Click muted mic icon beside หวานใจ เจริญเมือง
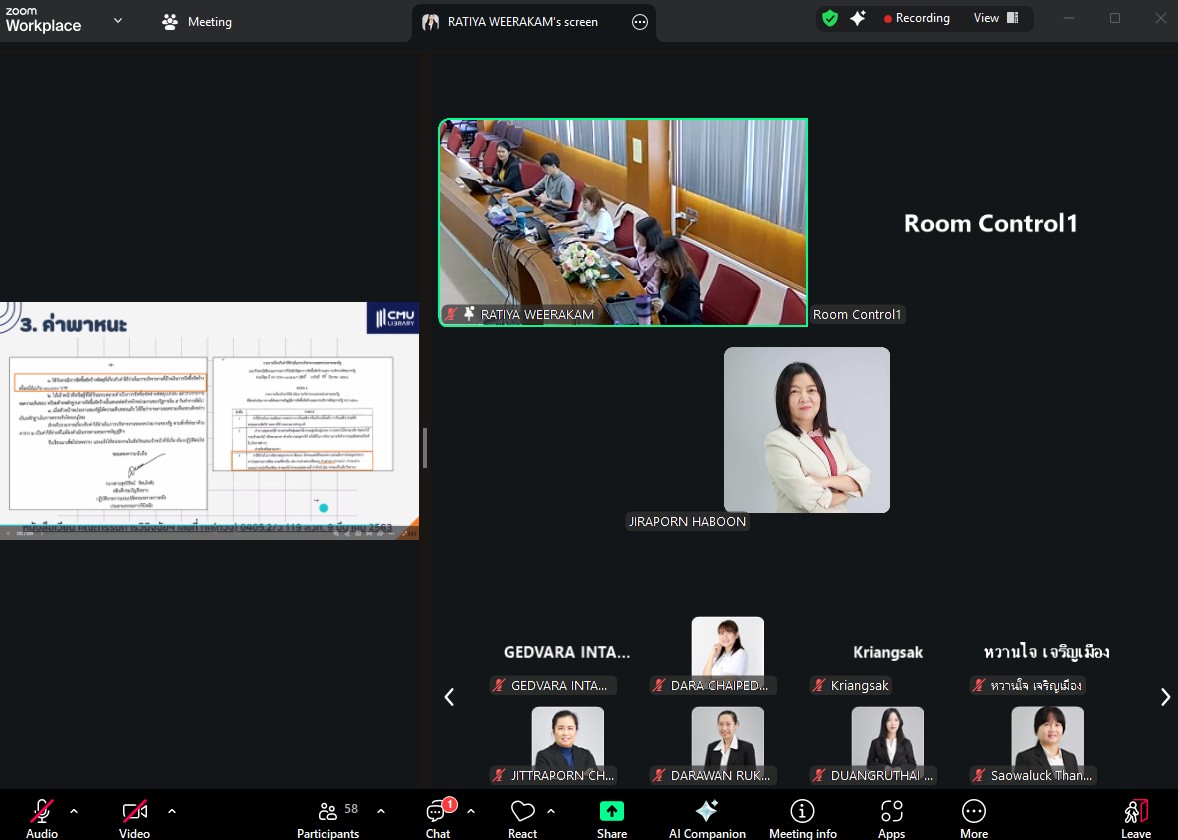Image resolution: width=1178 pixels, height=840 pixels. tap(979, 685)
